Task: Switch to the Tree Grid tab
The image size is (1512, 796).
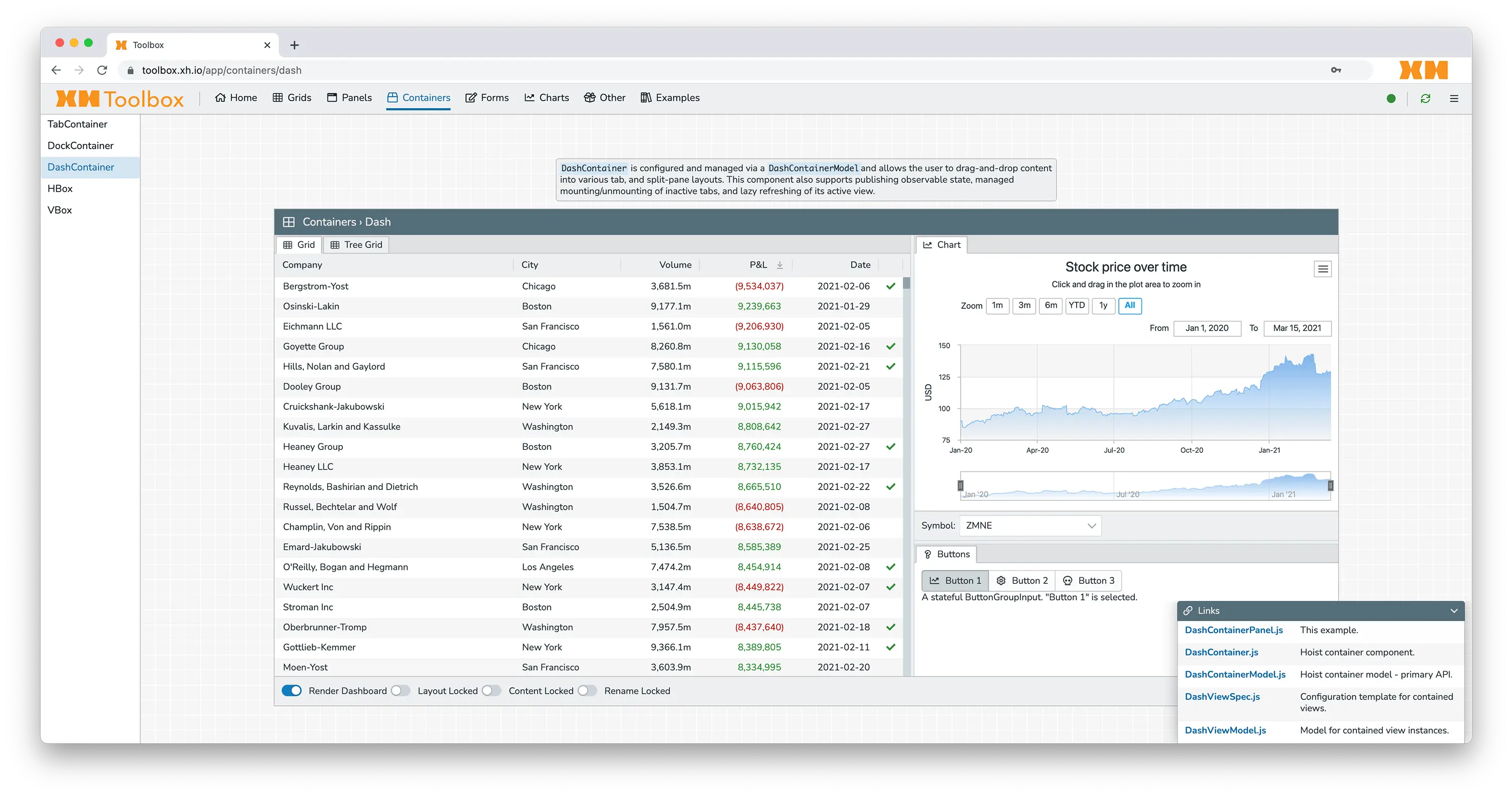Action: [356, 245]
